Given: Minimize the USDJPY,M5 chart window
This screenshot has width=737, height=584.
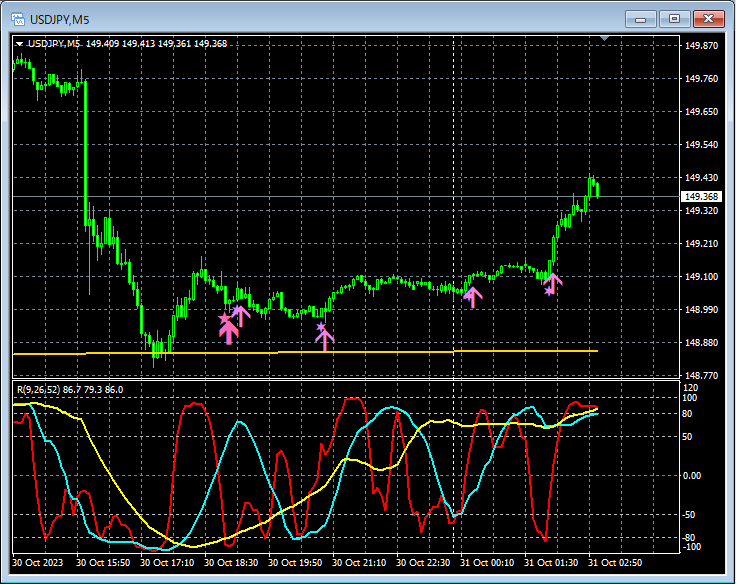Looking at the screenshot, I should [x=640, y=19].
